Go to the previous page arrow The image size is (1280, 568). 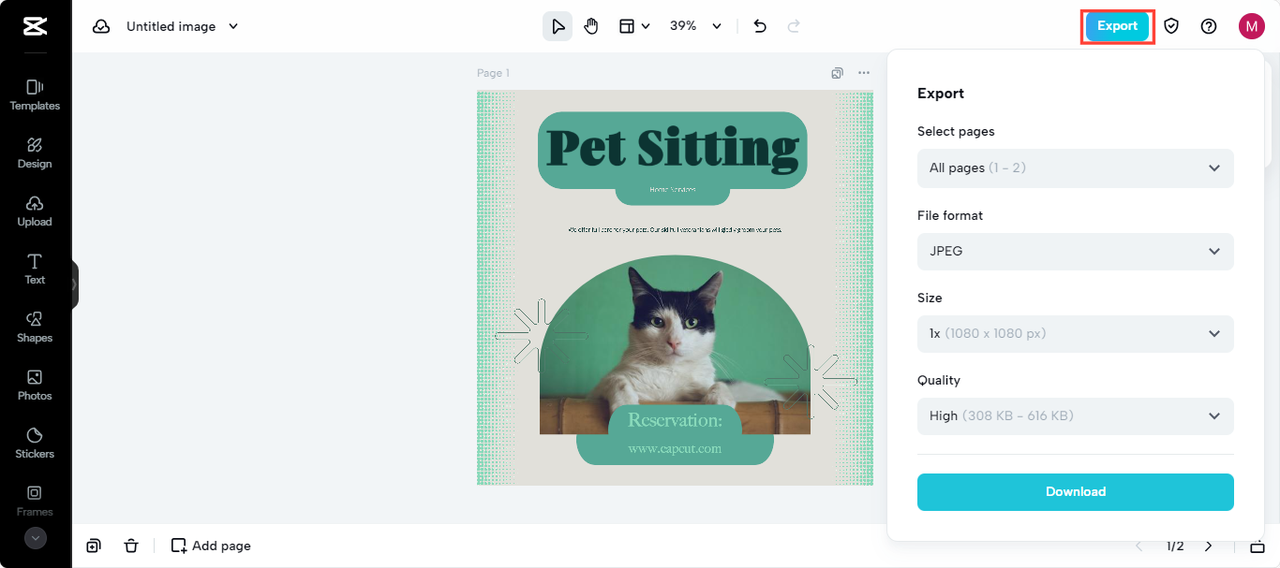click(x=1138, y=546)
